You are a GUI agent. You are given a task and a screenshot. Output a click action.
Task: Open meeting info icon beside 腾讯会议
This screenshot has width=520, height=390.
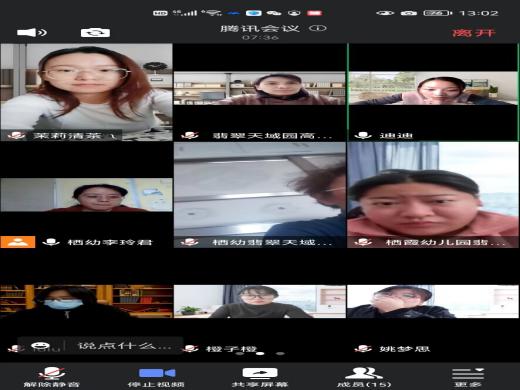pos(318,28)
